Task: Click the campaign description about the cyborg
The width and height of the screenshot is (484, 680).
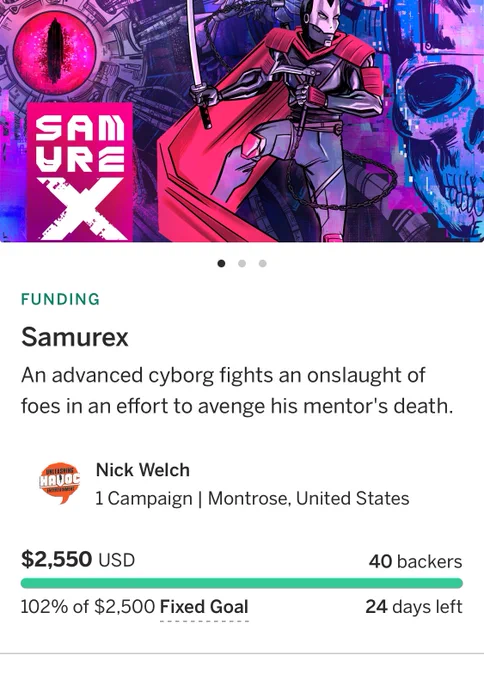Action: click(x=237, y=391)
